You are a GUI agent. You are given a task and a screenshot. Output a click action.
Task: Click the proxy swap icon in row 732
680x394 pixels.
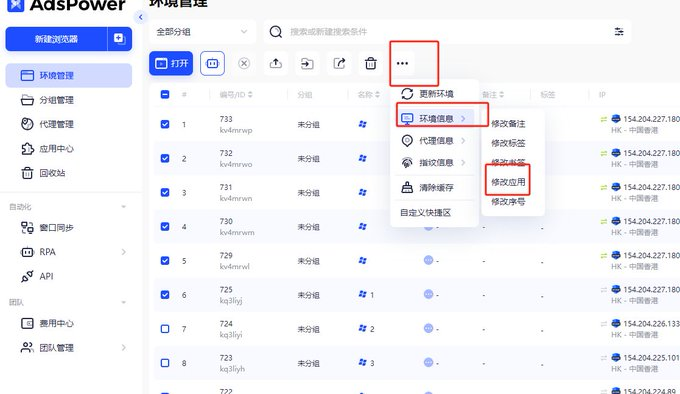[604, 153]
